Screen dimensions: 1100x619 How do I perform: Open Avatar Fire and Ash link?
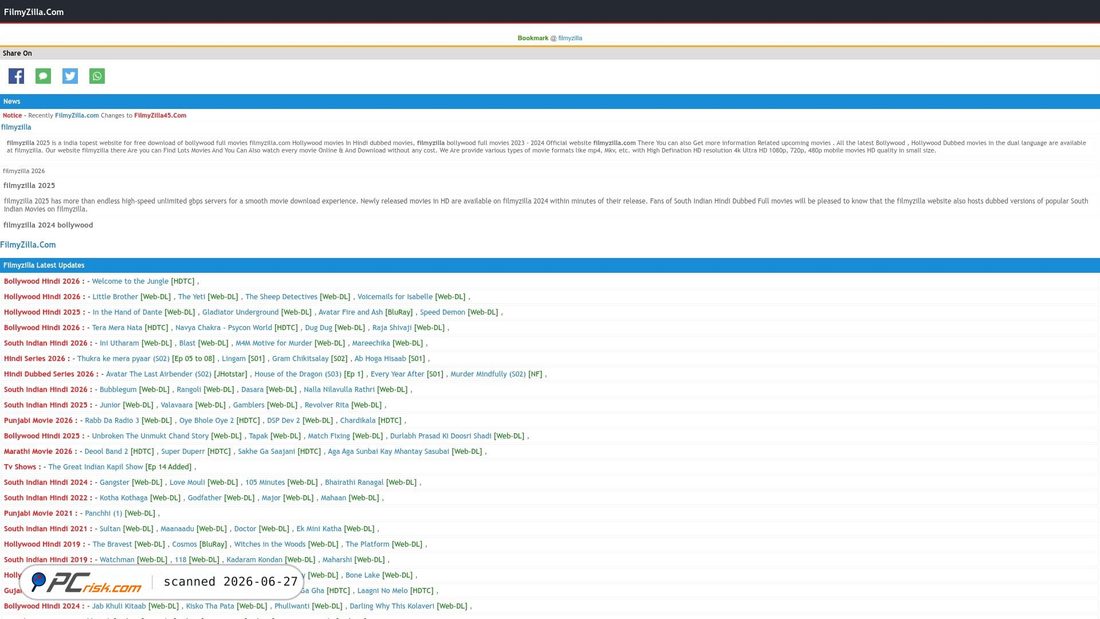pyautogui.click(x=351, y=312)
